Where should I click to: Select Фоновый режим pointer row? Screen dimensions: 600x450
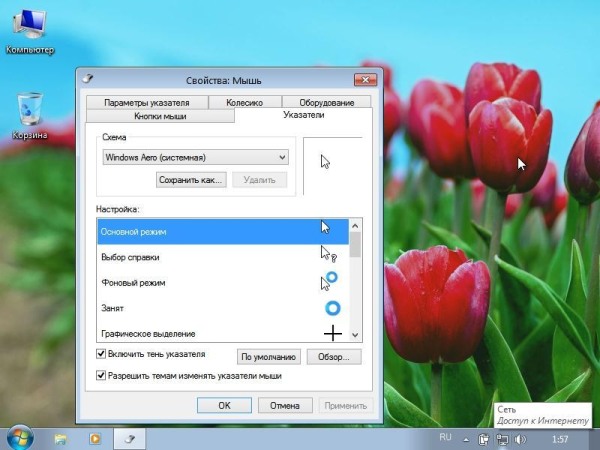[223, 283]
